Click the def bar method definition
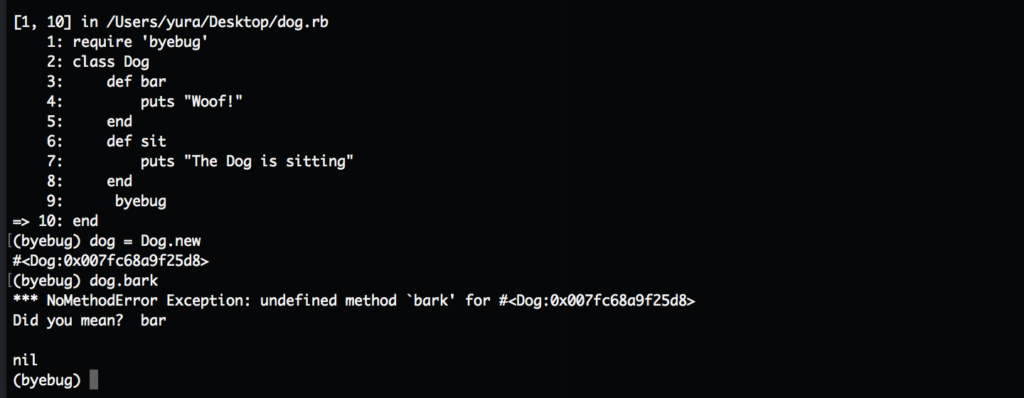Screen dimensions: 1024x398 [136, 82]
